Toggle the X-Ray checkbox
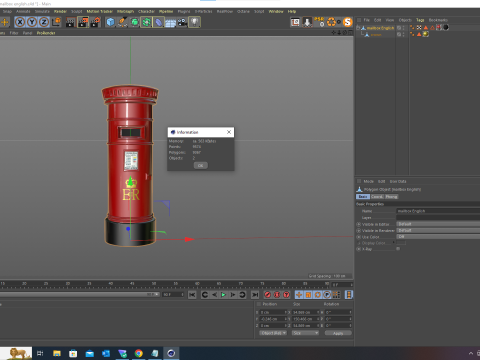Image resolution: width=480 pixels, height=360 pixels. [x=398, y=249]
